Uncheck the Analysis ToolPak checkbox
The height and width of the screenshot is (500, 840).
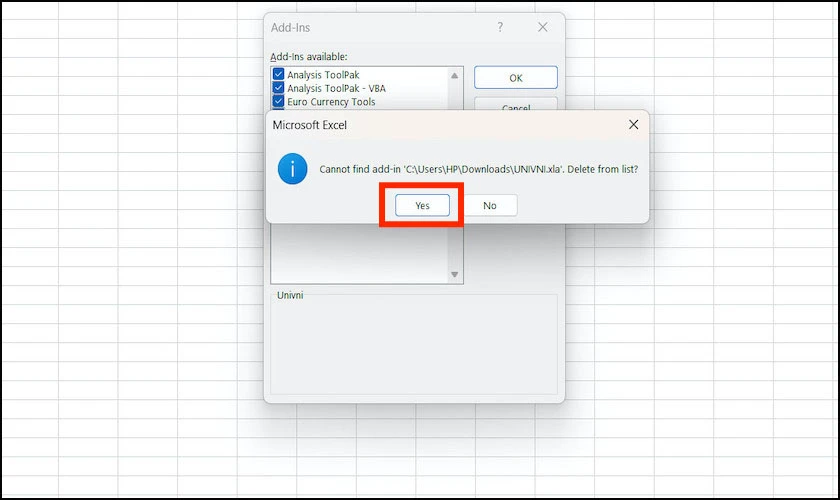pyautogui.click(x=278, y=74)
